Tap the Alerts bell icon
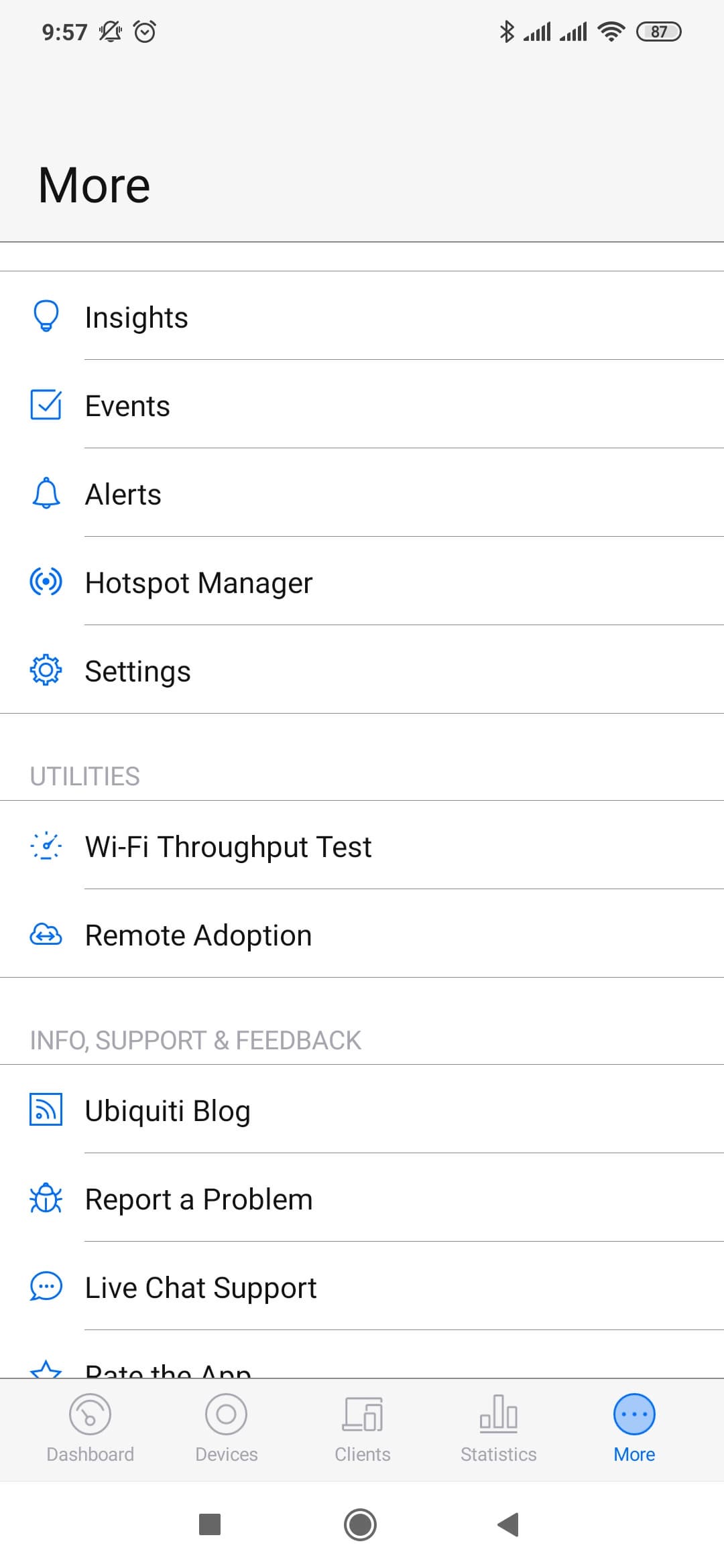Screen dimensions: 724x1568 click(46, 493)
